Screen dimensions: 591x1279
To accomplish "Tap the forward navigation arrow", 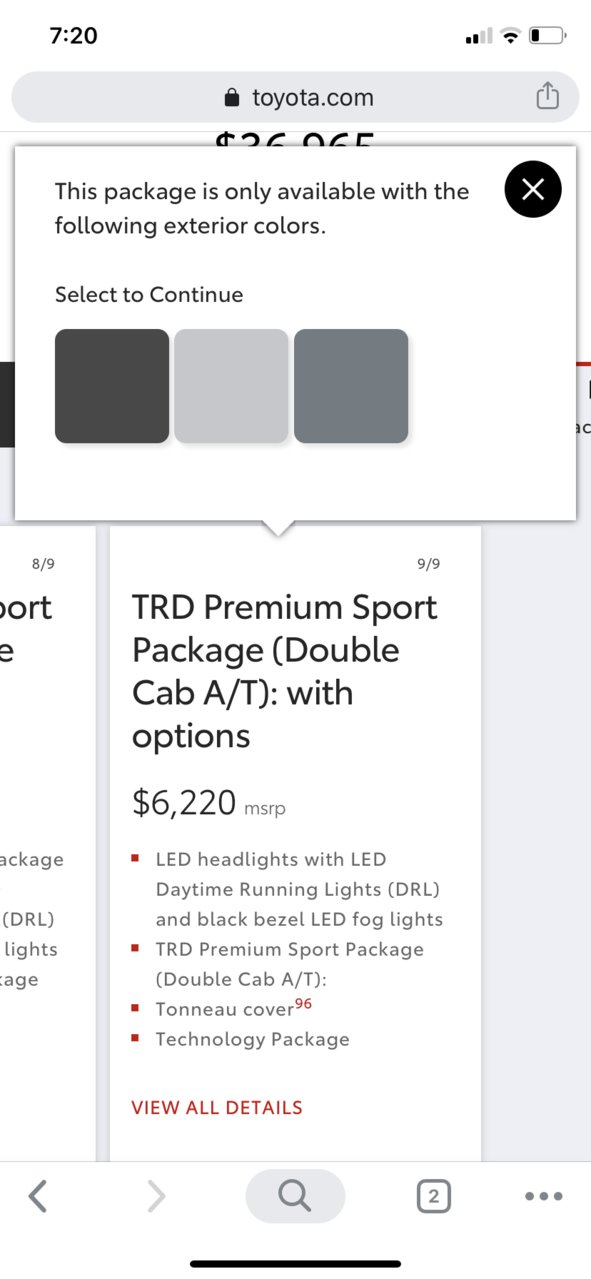I will coord(156,1195).
